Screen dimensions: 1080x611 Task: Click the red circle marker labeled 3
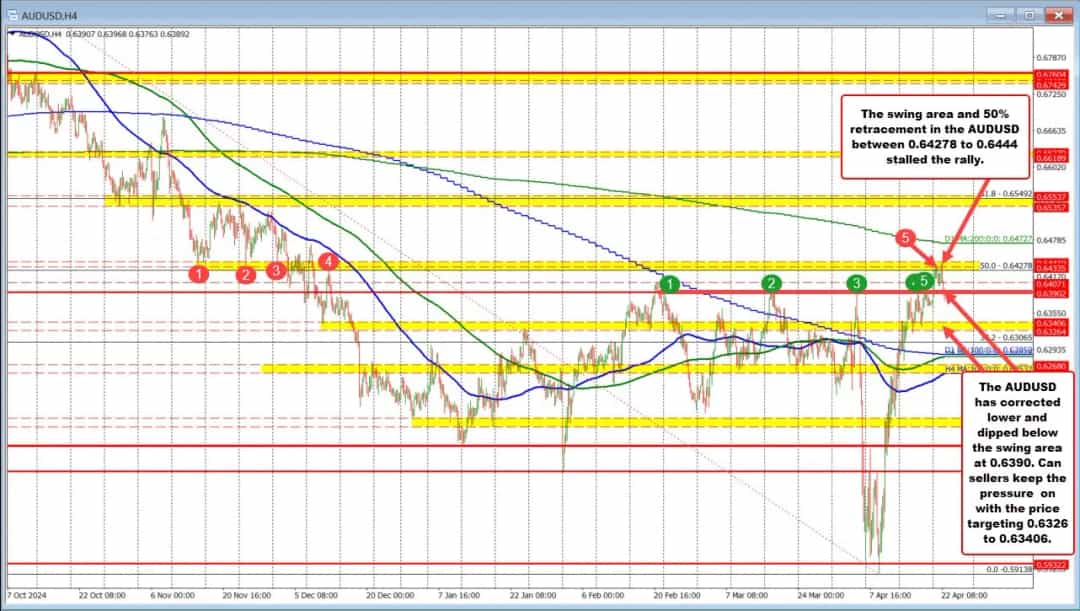pos(276,269)
